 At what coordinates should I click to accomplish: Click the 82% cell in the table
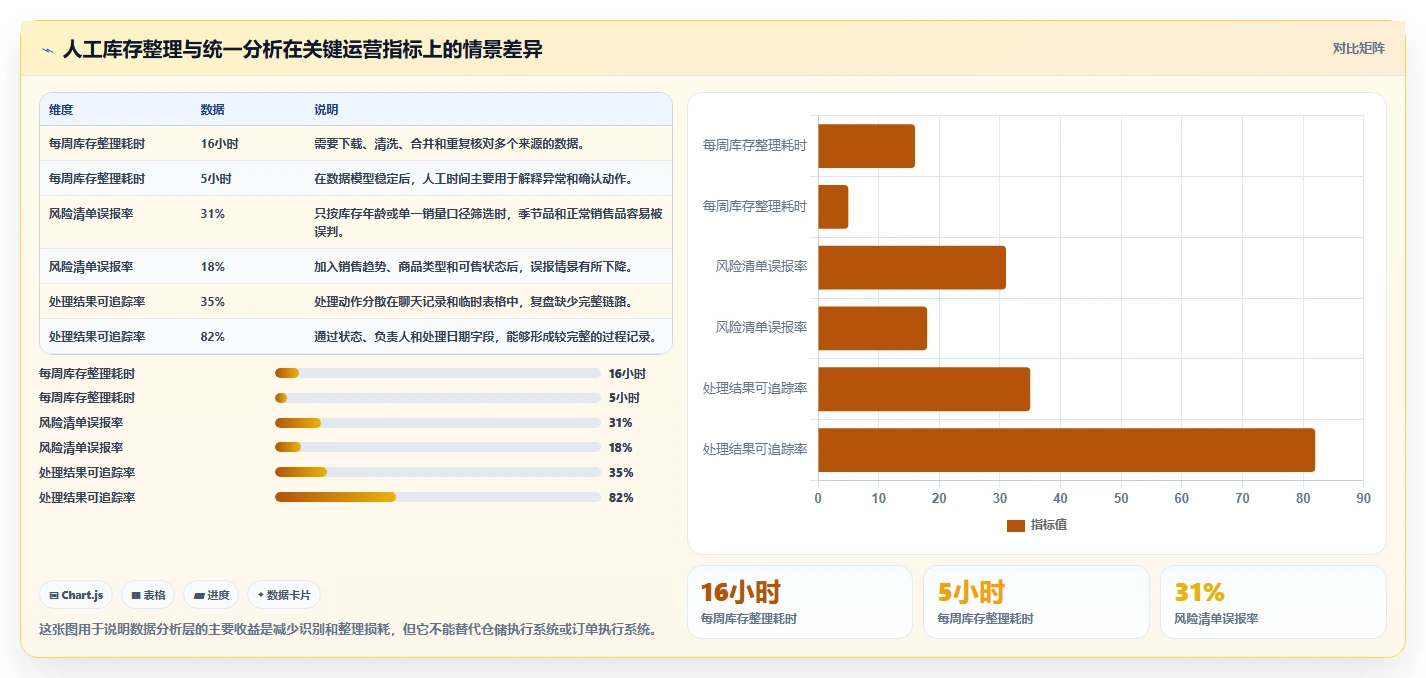(213, 337)
